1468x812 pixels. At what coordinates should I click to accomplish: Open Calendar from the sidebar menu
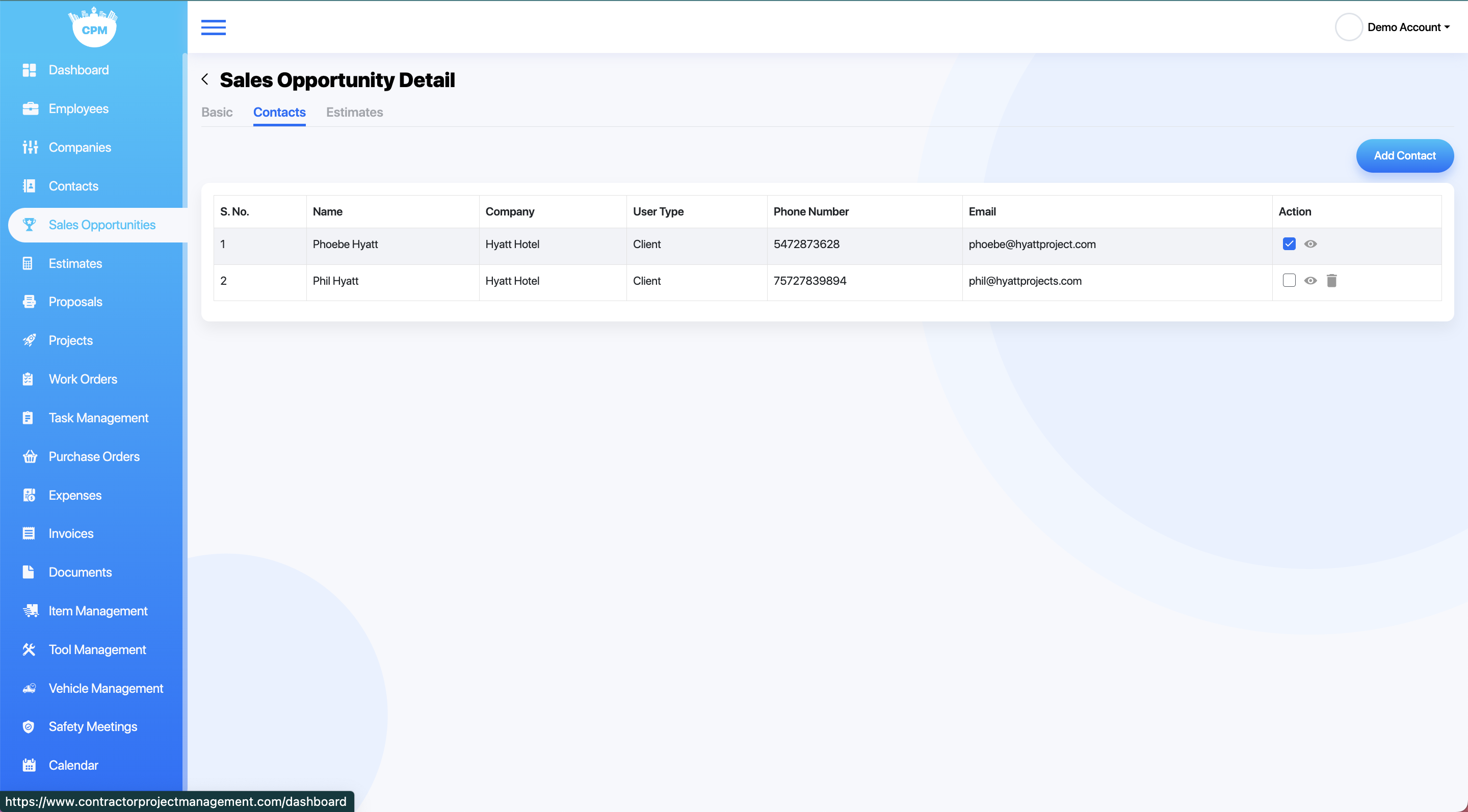(x=73, y=765)
